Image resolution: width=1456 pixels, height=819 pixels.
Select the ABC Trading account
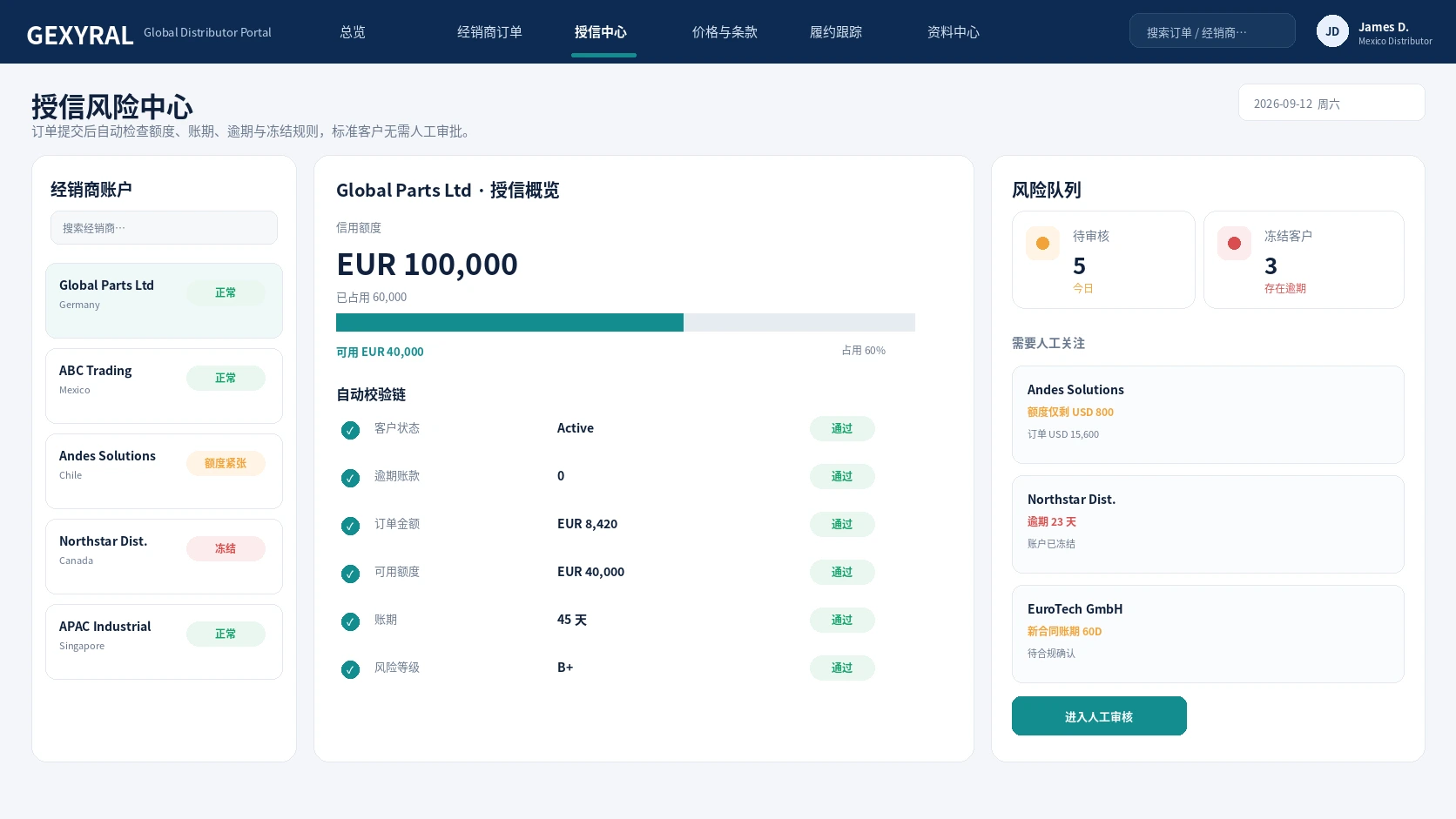tap(164, 386)
